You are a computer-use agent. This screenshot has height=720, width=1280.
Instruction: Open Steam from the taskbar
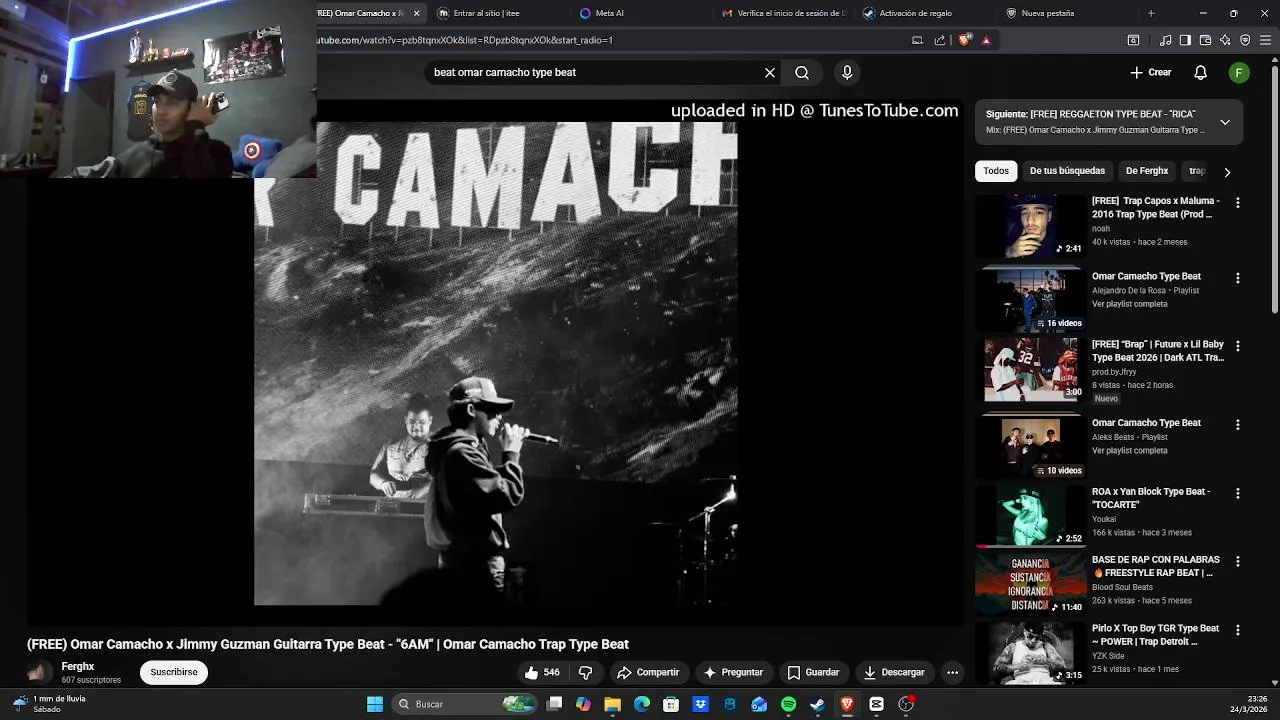click(x=817, y=704)
